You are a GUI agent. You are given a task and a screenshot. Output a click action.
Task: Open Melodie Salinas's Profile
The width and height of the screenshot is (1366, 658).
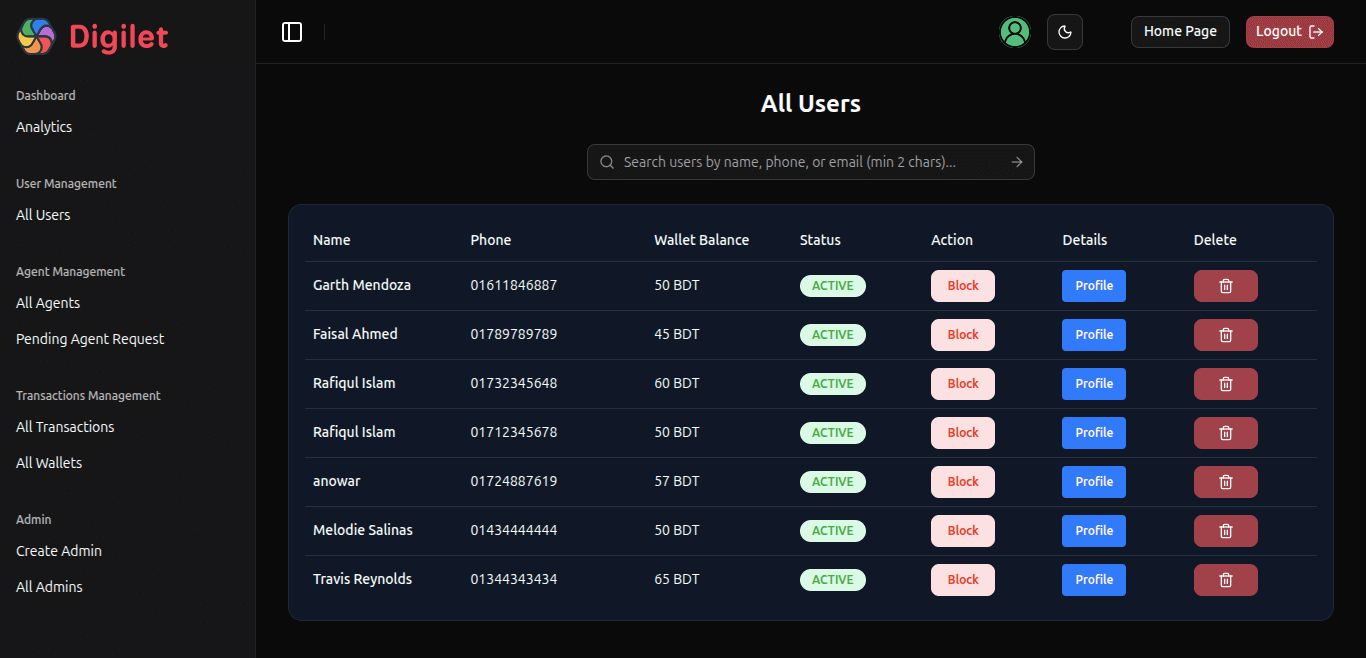pos(1093,530)
